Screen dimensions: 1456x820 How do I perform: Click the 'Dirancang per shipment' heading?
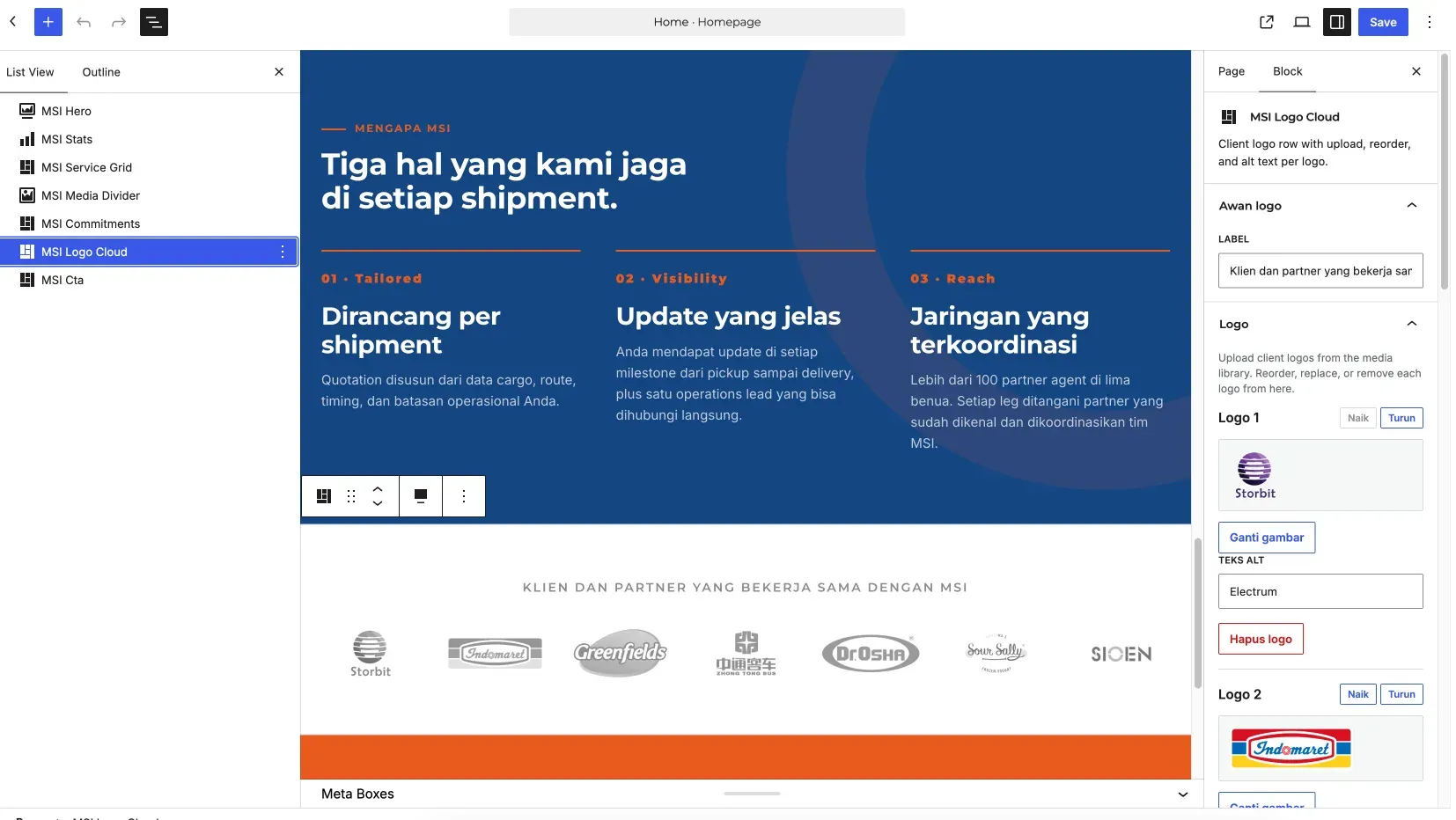tap(410, 330)
